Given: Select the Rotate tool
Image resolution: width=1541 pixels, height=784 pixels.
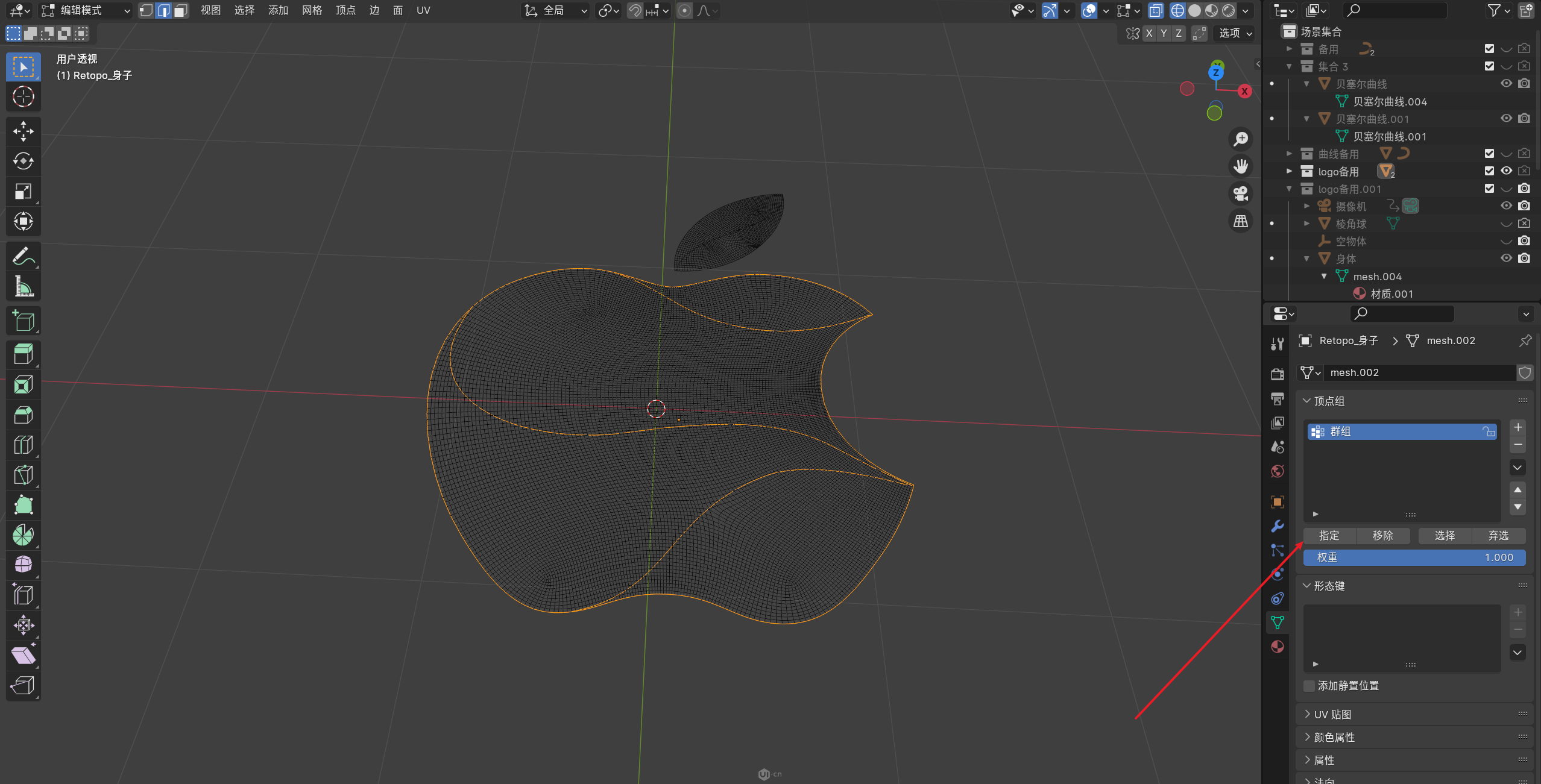Looking at the screenshot, I should pyautogui.click(x=24, y=162).
